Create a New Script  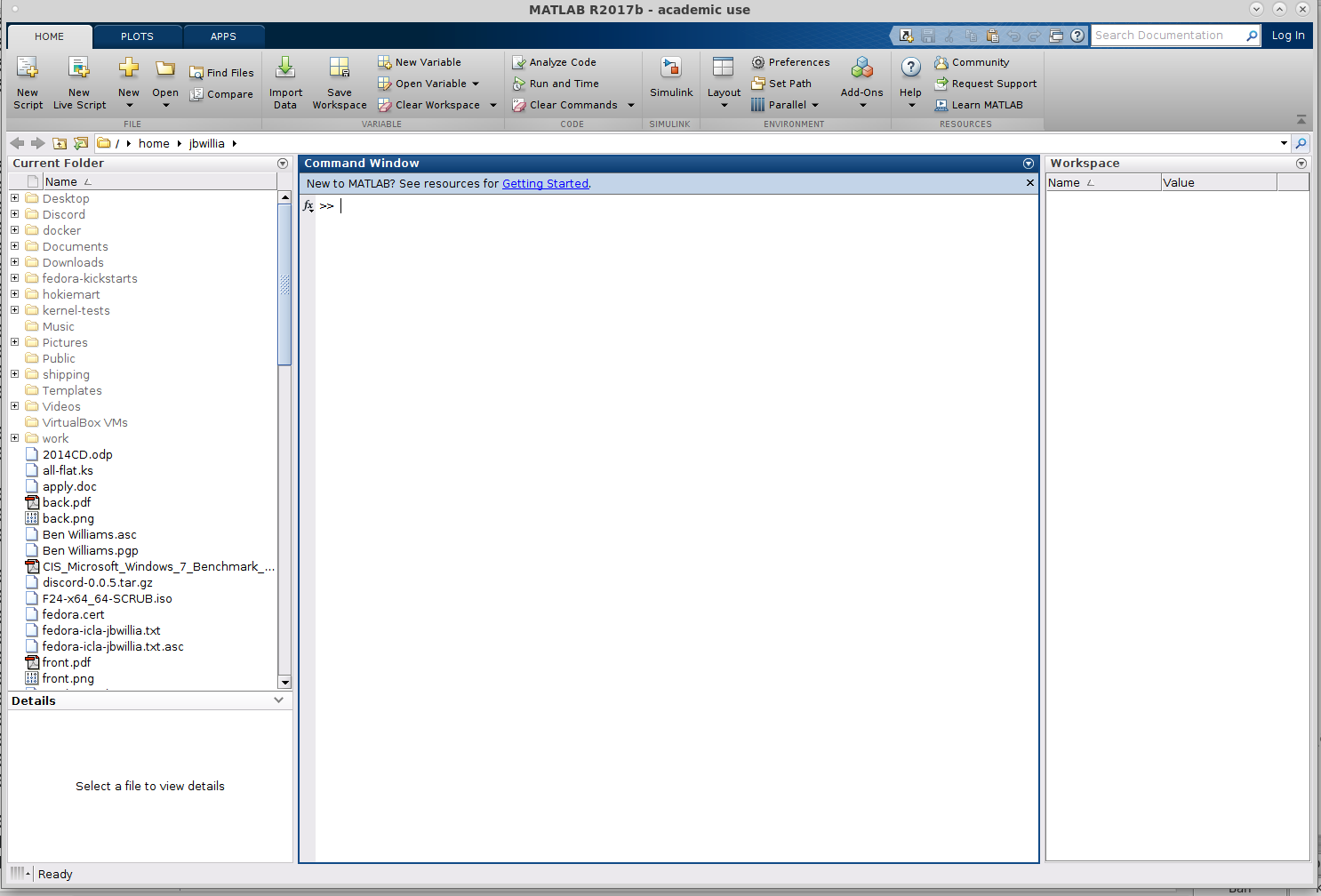coord(28,83)
